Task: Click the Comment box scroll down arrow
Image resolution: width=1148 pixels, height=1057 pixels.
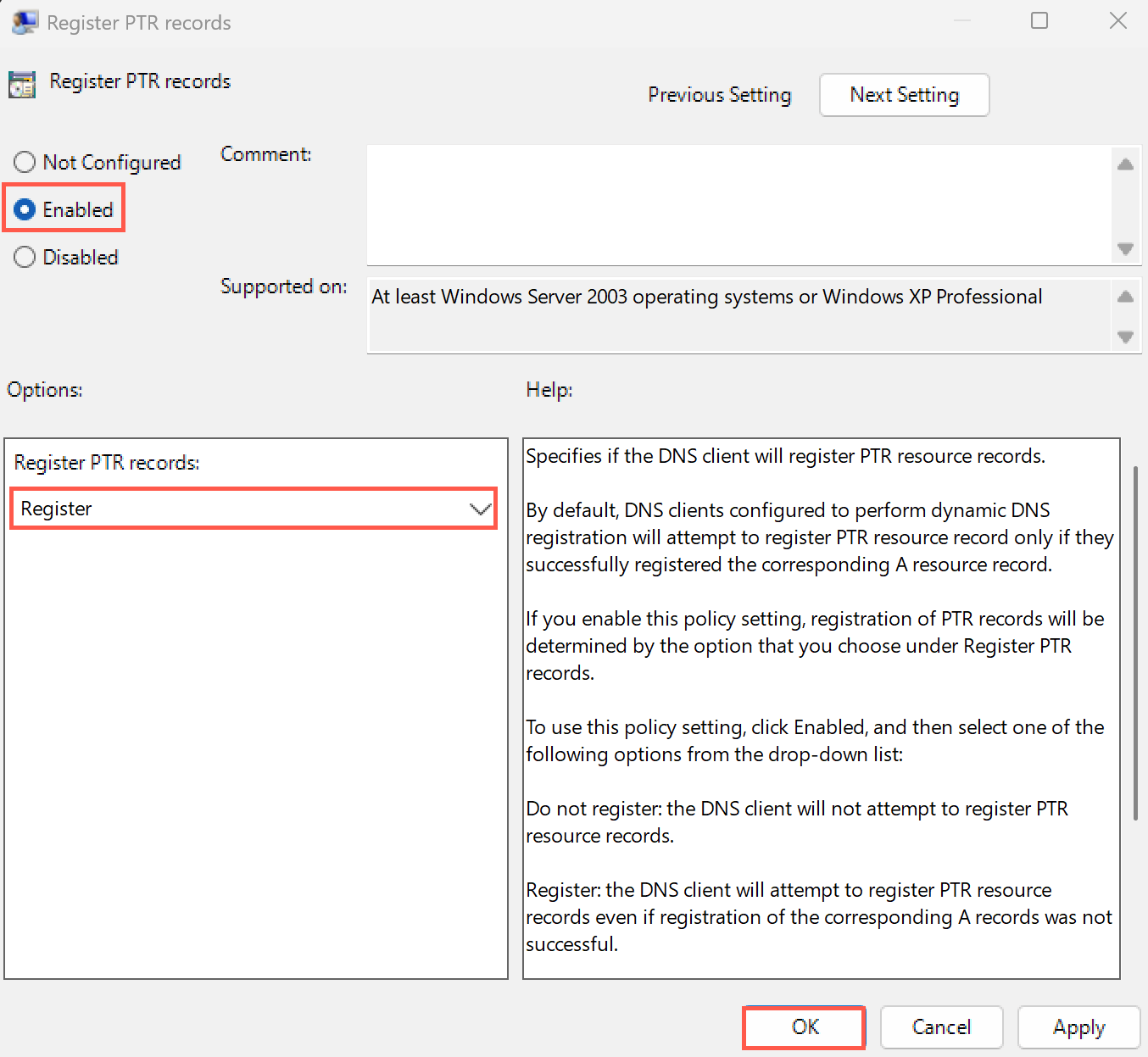Action: (1126, 248)
